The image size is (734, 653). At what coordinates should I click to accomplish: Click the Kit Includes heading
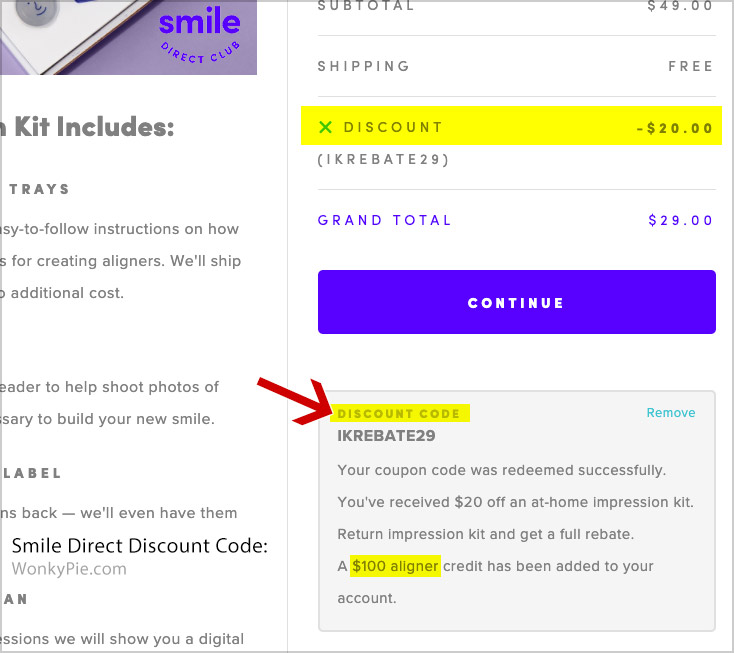point(90,127)
